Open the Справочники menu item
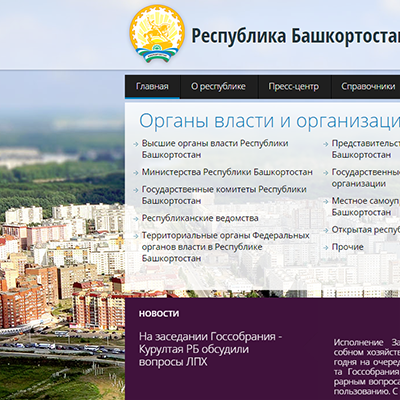Image resolution: width=400 pixels, height=400 pixels. pyautogui.click(x=368, y=87)
